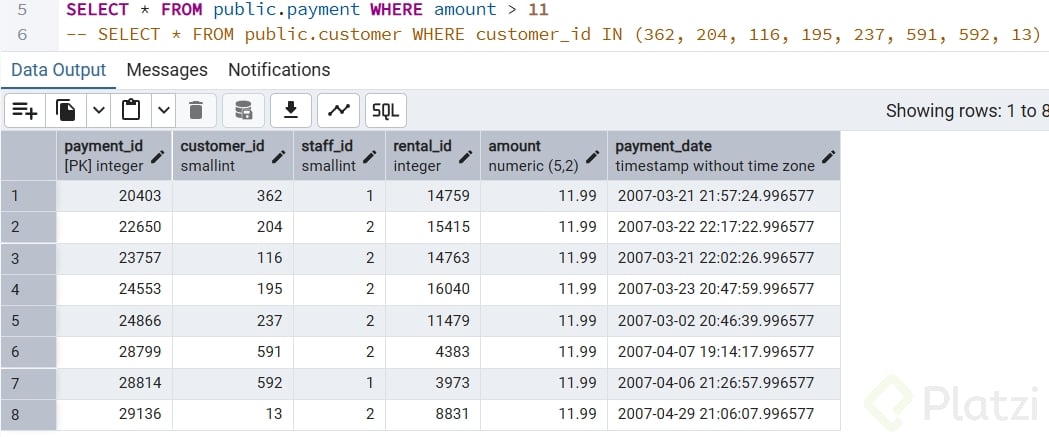Click the cell with payment_id 28799
This screenshot has width=1049, height=437.
114,352
